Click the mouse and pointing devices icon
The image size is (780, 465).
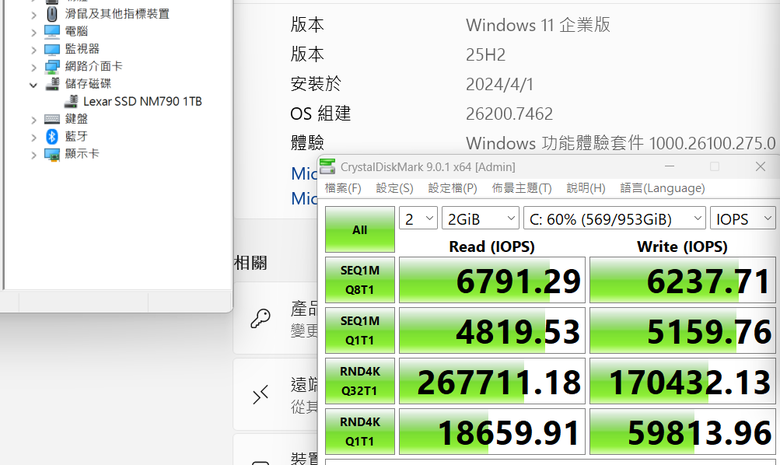[52, 14]
